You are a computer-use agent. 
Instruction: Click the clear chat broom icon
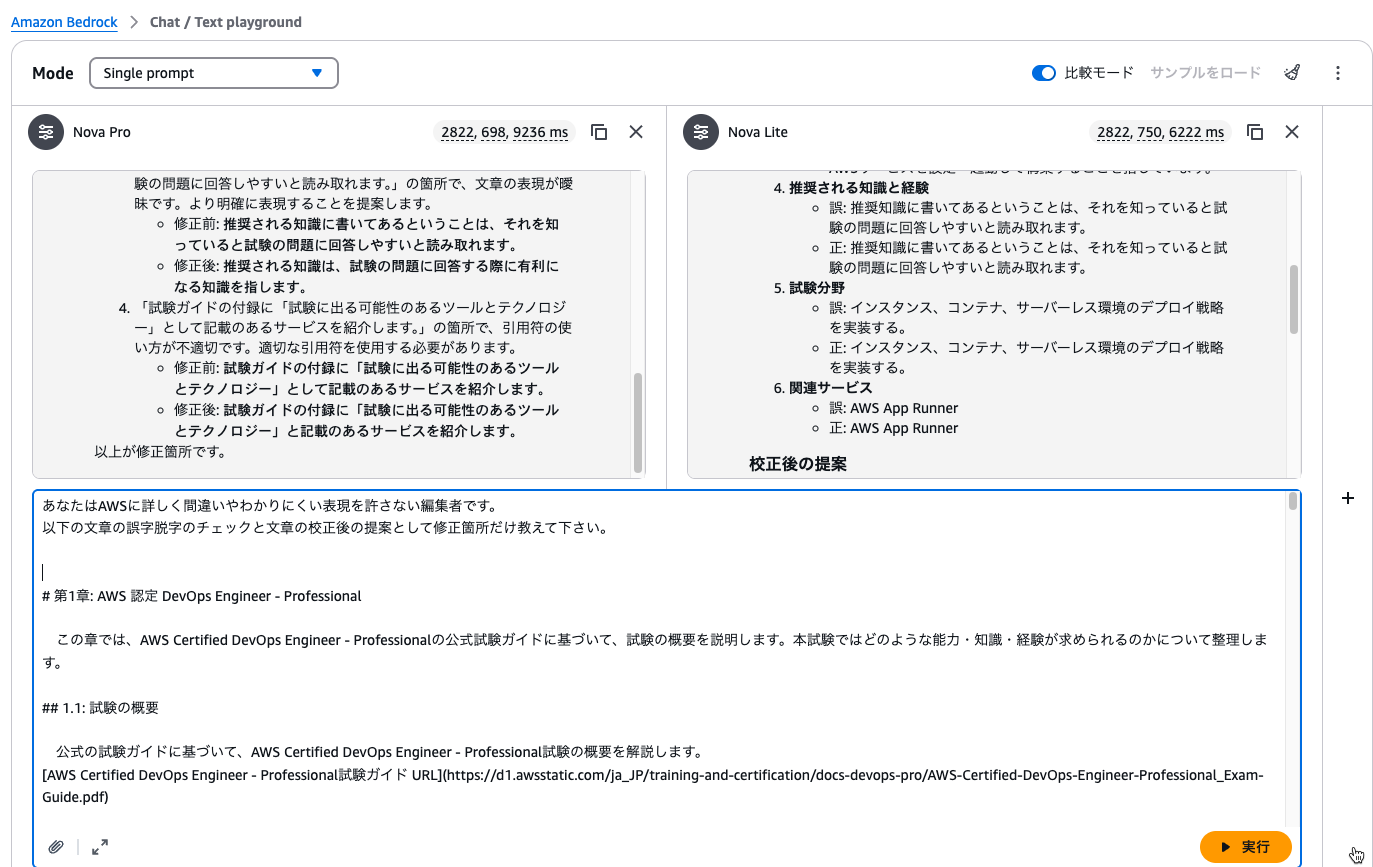1292,73
